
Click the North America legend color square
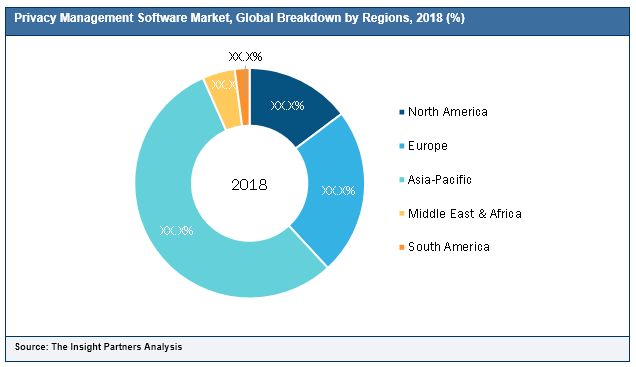pos(402,112)
